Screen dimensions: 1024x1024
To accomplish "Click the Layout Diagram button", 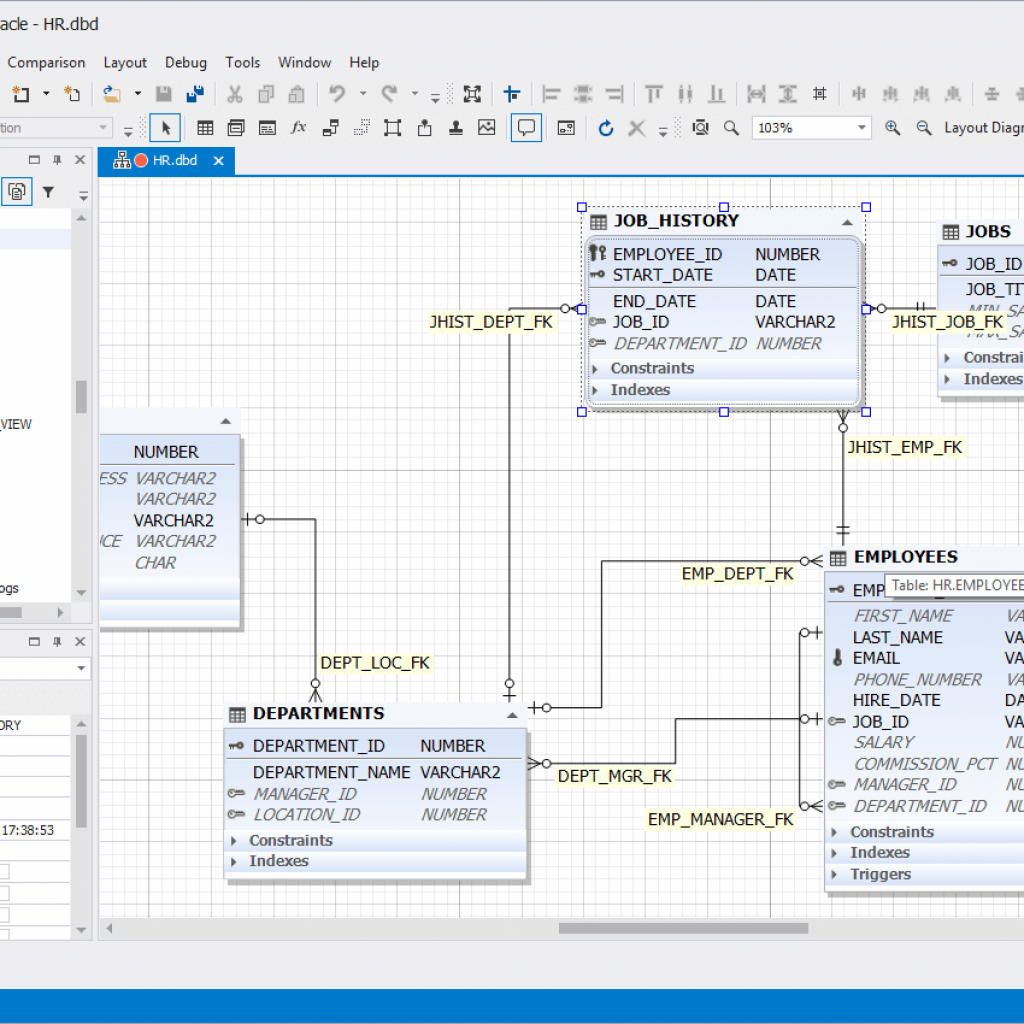I will (x=984, y=128).
